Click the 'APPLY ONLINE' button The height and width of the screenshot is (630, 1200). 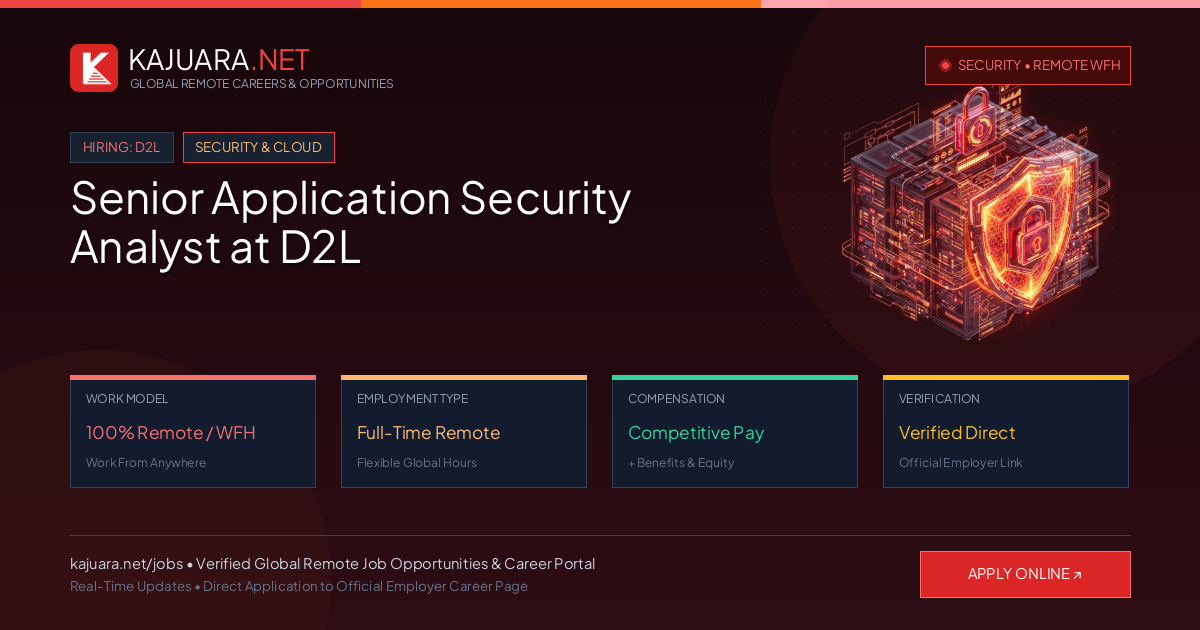(x=1025, y=574)
